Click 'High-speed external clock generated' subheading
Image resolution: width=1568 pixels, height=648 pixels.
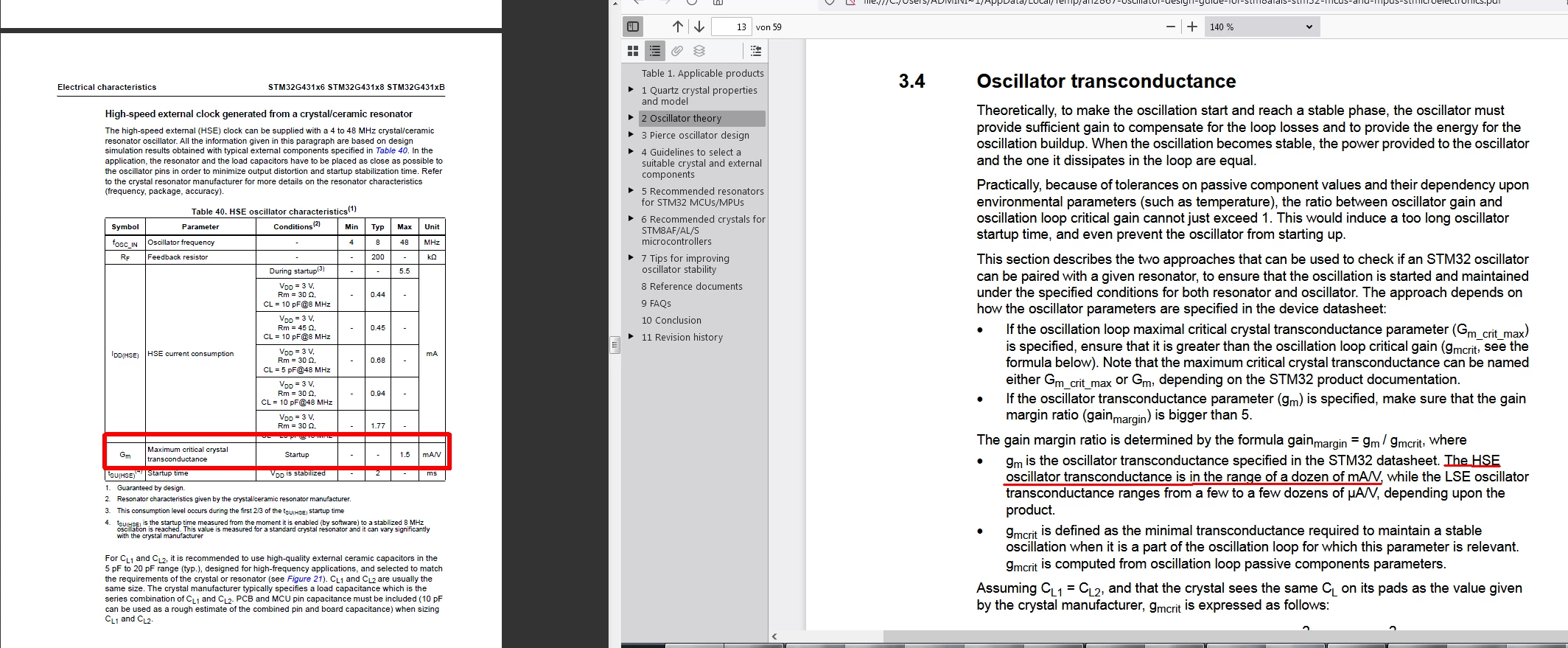point(259,114)
